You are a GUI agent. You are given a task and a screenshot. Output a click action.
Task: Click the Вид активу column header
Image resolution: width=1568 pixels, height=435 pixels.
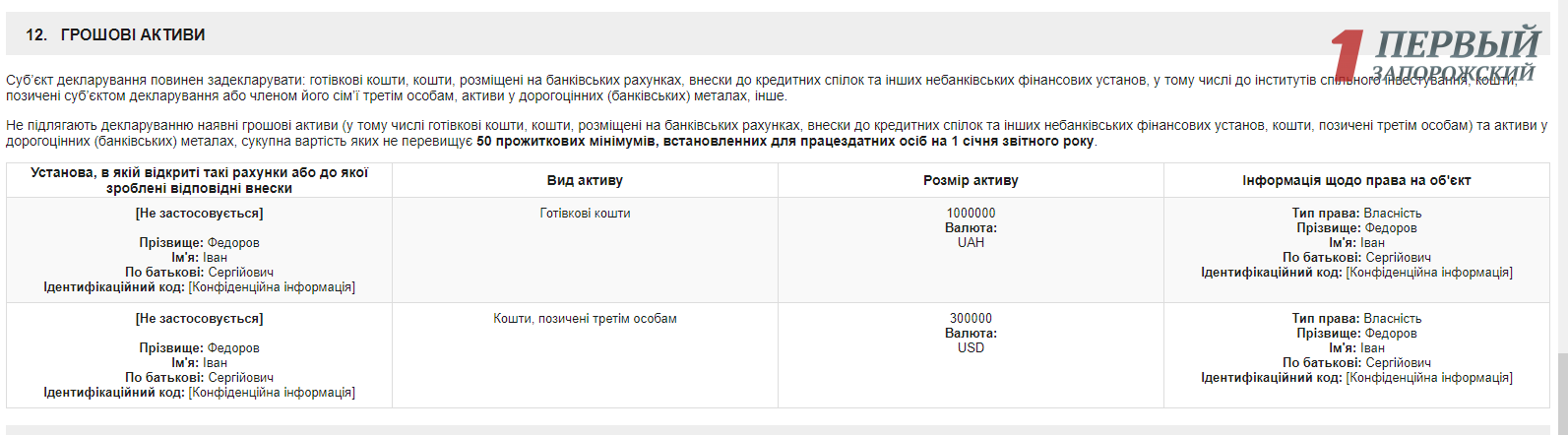[x=585, y=180]
